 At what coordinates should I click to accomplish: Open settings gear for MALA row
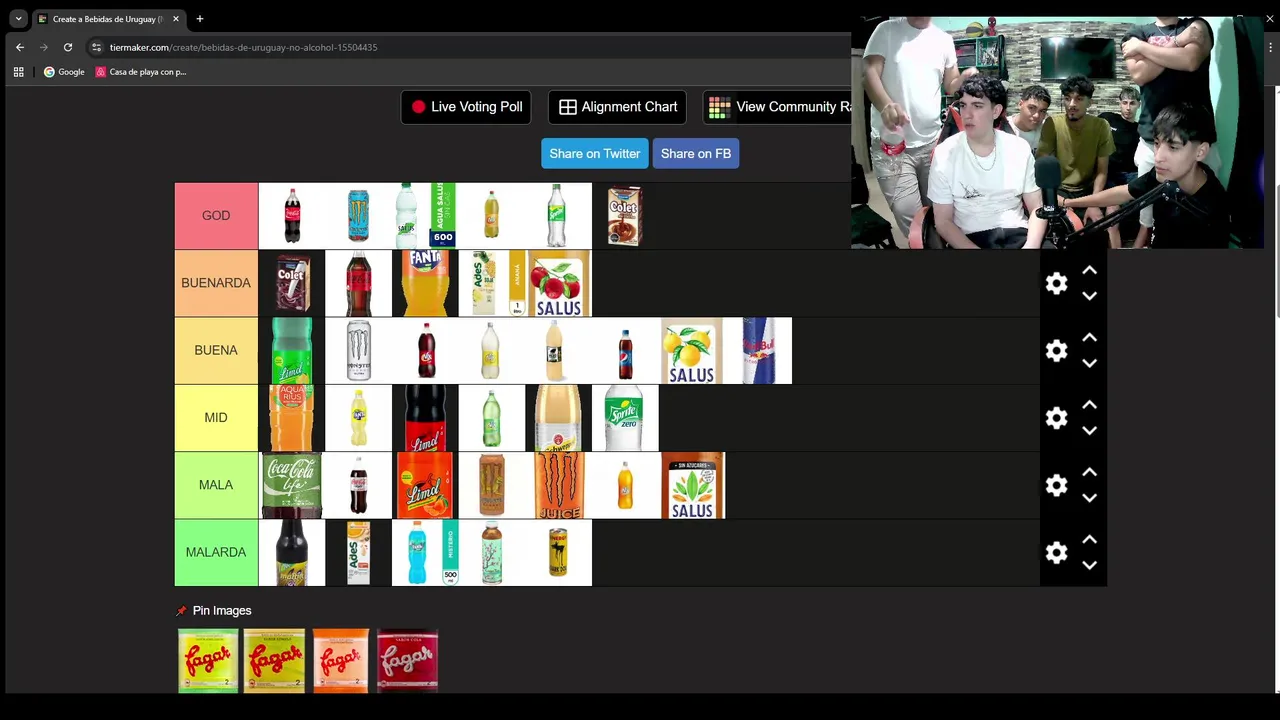1056,485
